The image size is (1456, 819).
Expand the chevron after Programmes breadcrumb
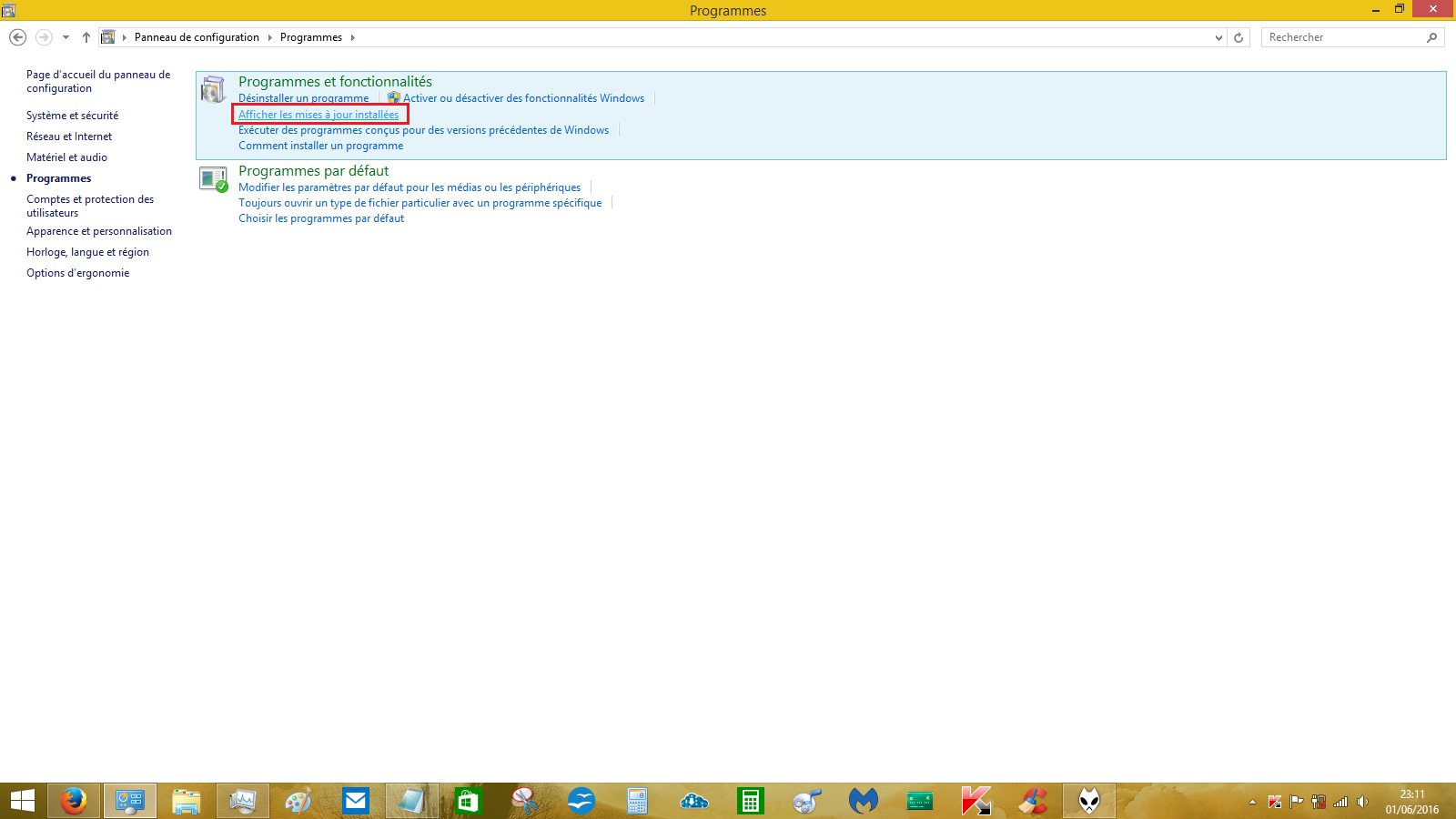coord(353,37)
